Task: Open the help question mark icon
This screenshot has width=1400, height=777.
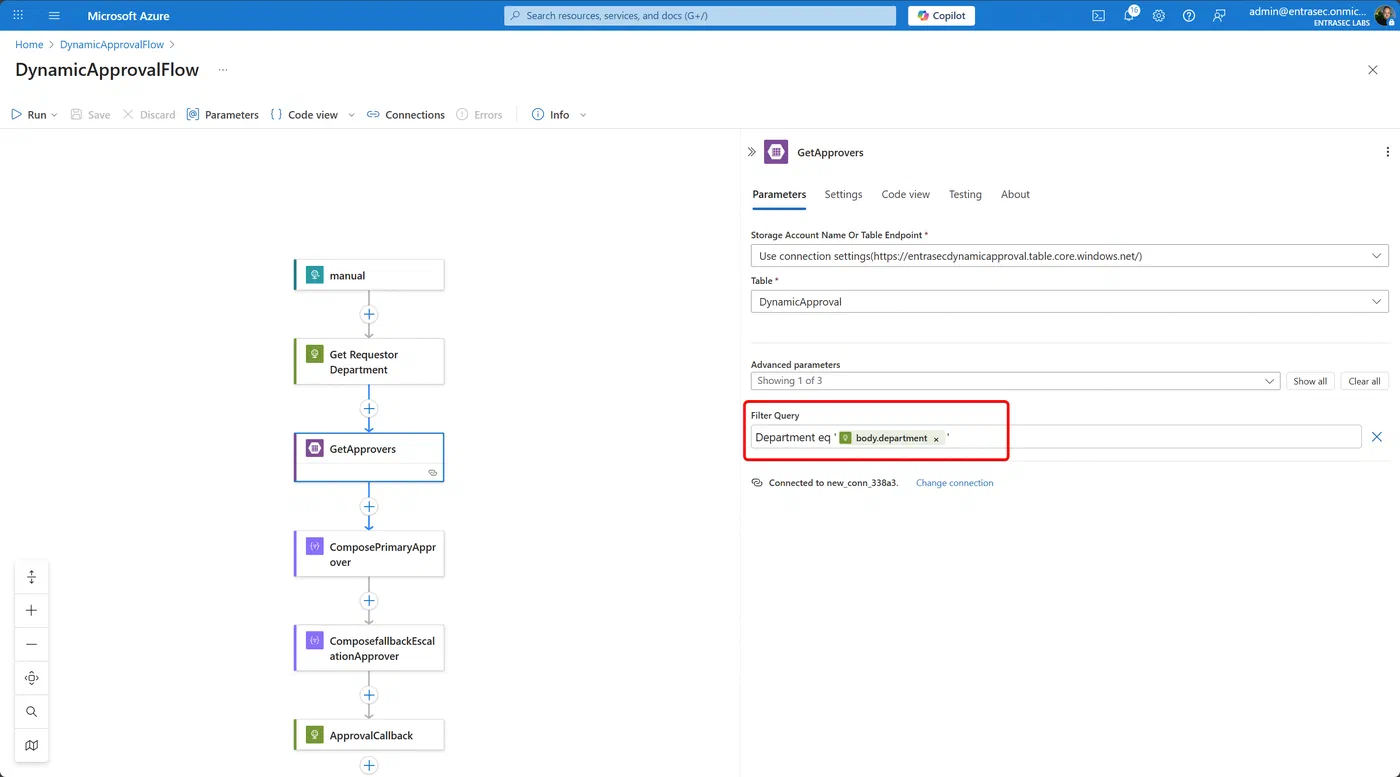Action: pyautogui.click(x=1189, y=16)
